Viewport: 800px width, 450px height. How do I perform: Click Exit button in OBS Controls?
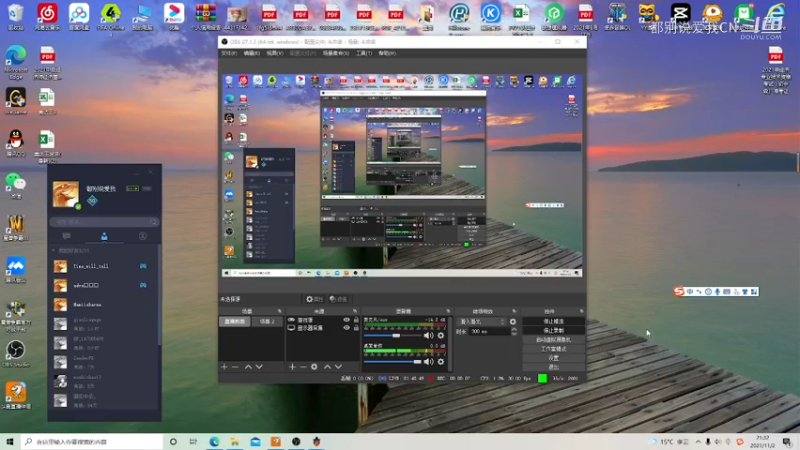coord(554,367)
